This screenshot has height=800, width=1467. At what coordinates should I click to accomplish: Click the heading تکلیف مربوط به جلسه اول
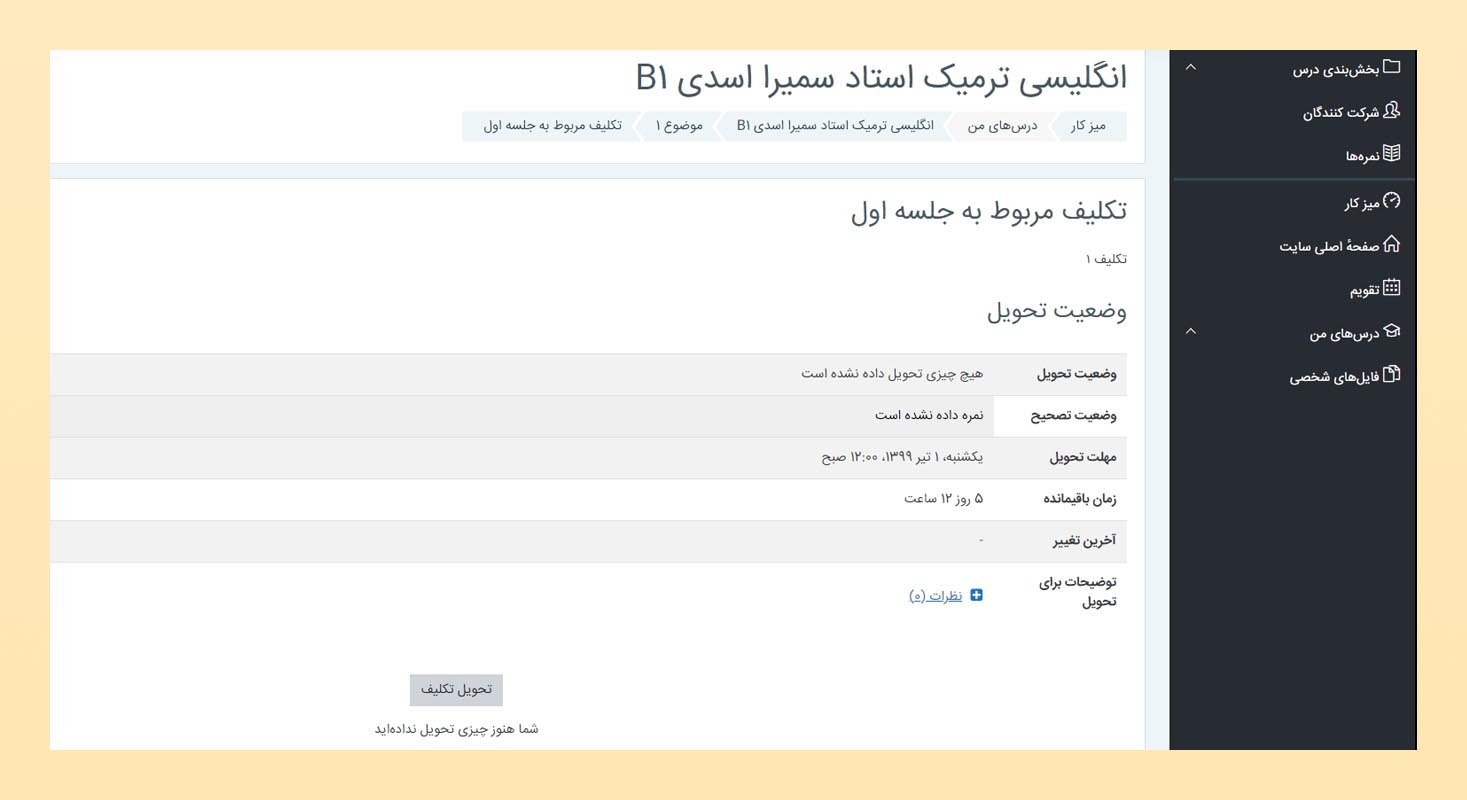coord(989,211)
